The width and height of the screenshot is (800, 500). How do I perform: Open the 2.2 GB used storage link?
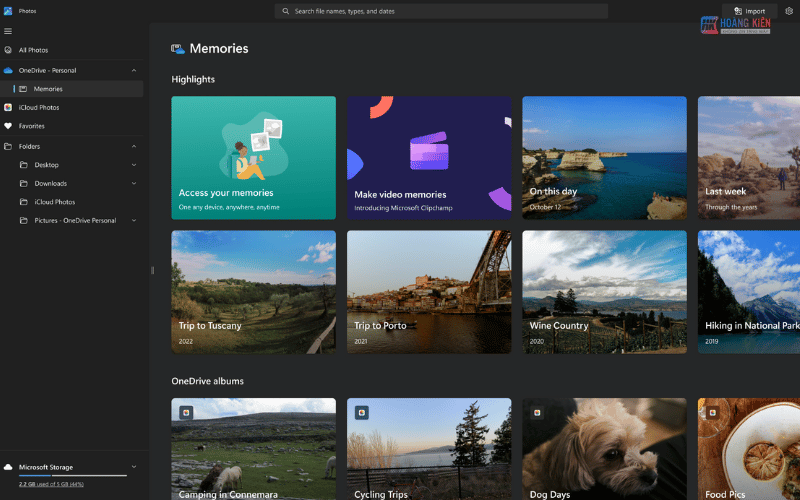point(51,484)
